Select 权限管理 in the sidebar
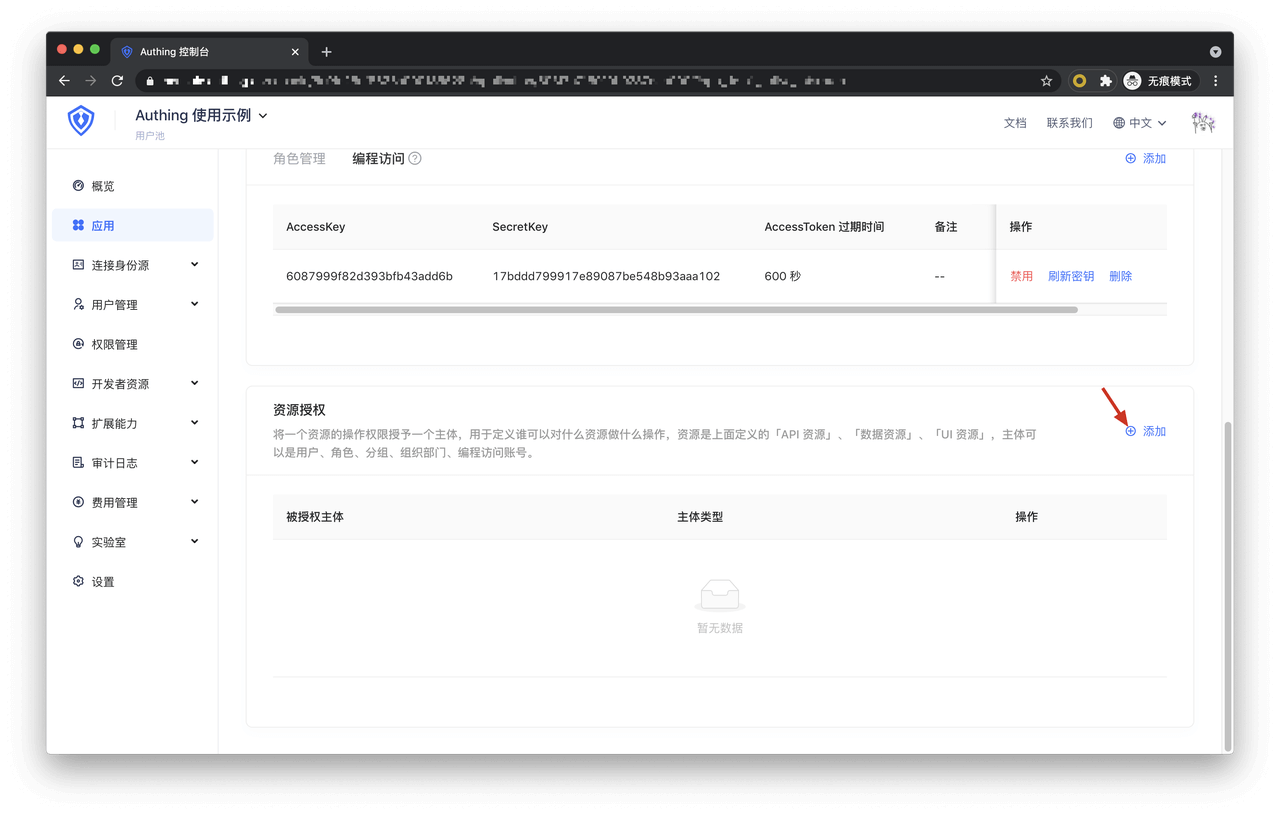 (x=114, y=344)
